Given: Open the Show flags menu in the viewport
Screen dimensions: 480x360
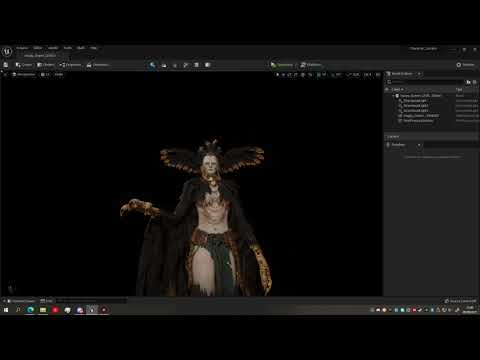Looking at the screenshot, I should tap(59, 74).
